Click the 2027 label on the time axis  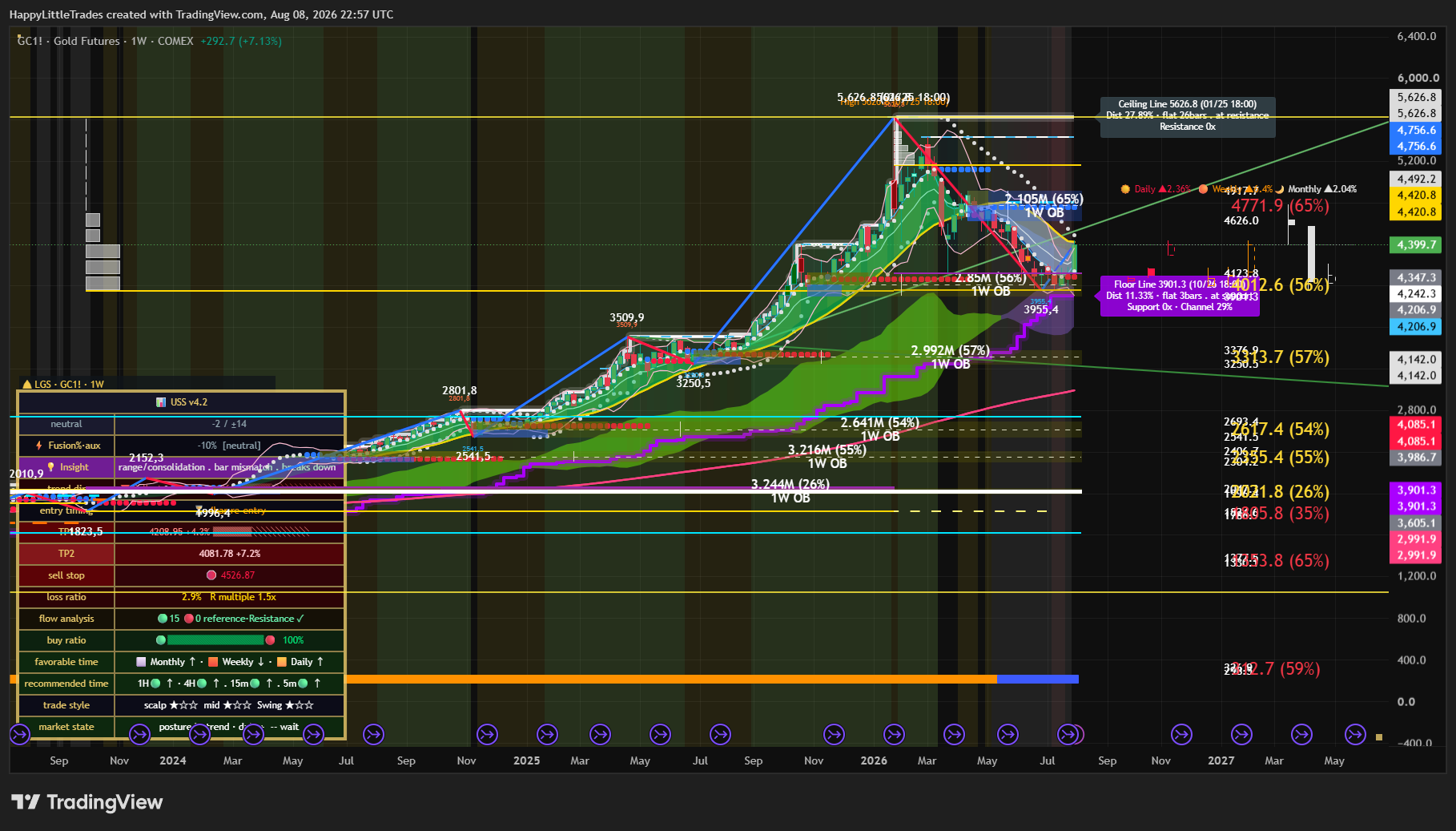pyautogui.click(x=1221, y=760)
